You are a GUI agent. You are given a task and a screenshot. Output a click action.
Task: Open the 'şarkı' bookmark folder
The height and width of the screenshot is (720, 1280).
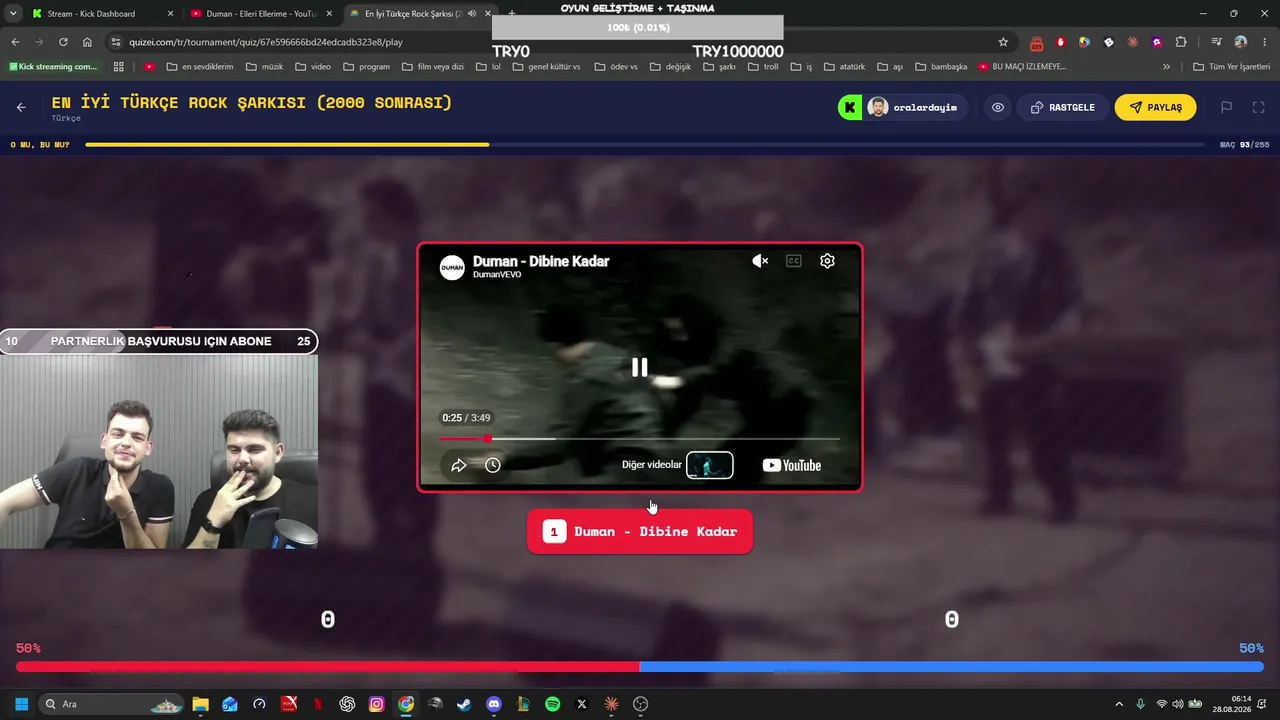tap(719, 67)
